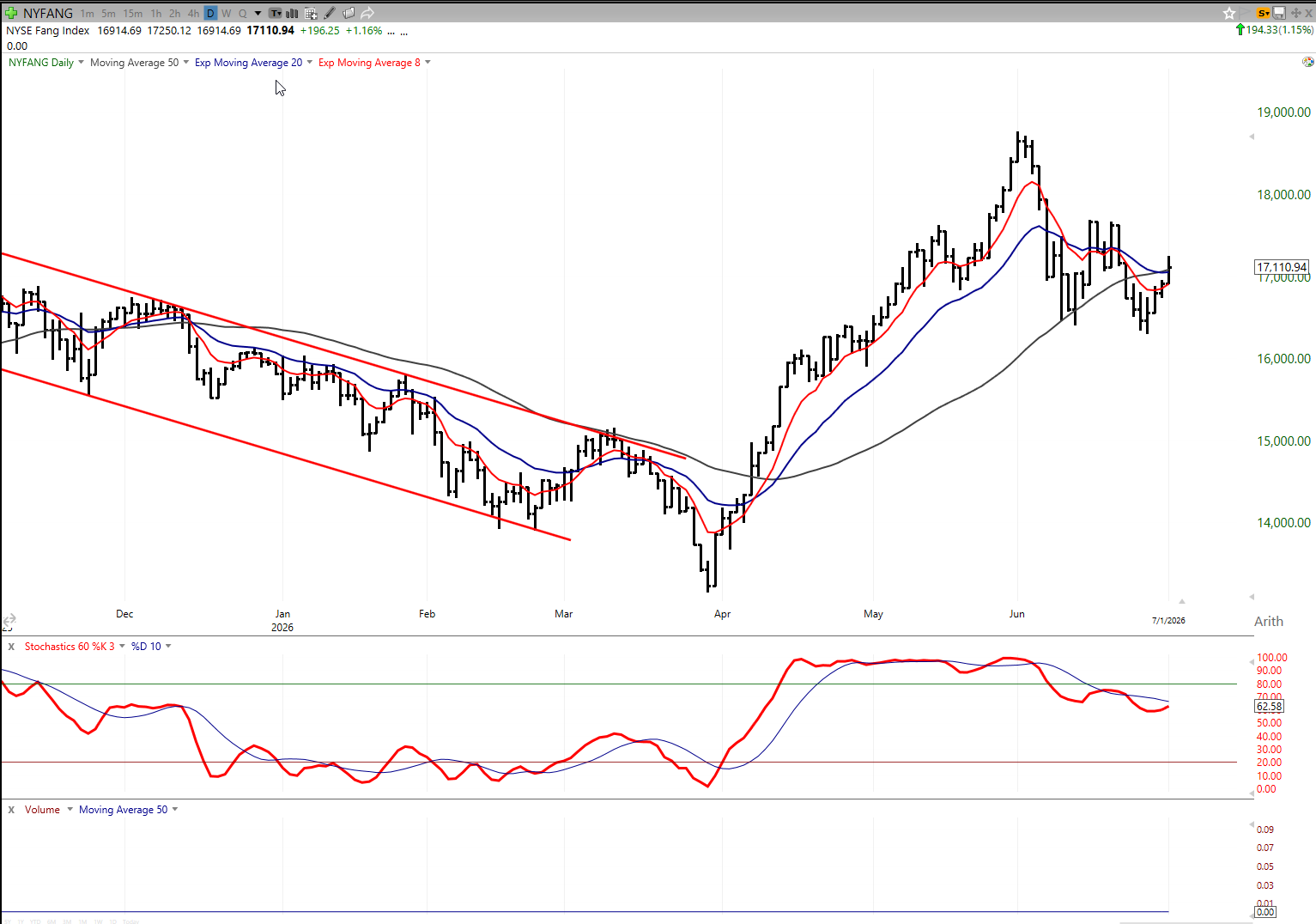Click the NYSE Fang Index name text
This screenshot has height=924, width=1316.
48,30
